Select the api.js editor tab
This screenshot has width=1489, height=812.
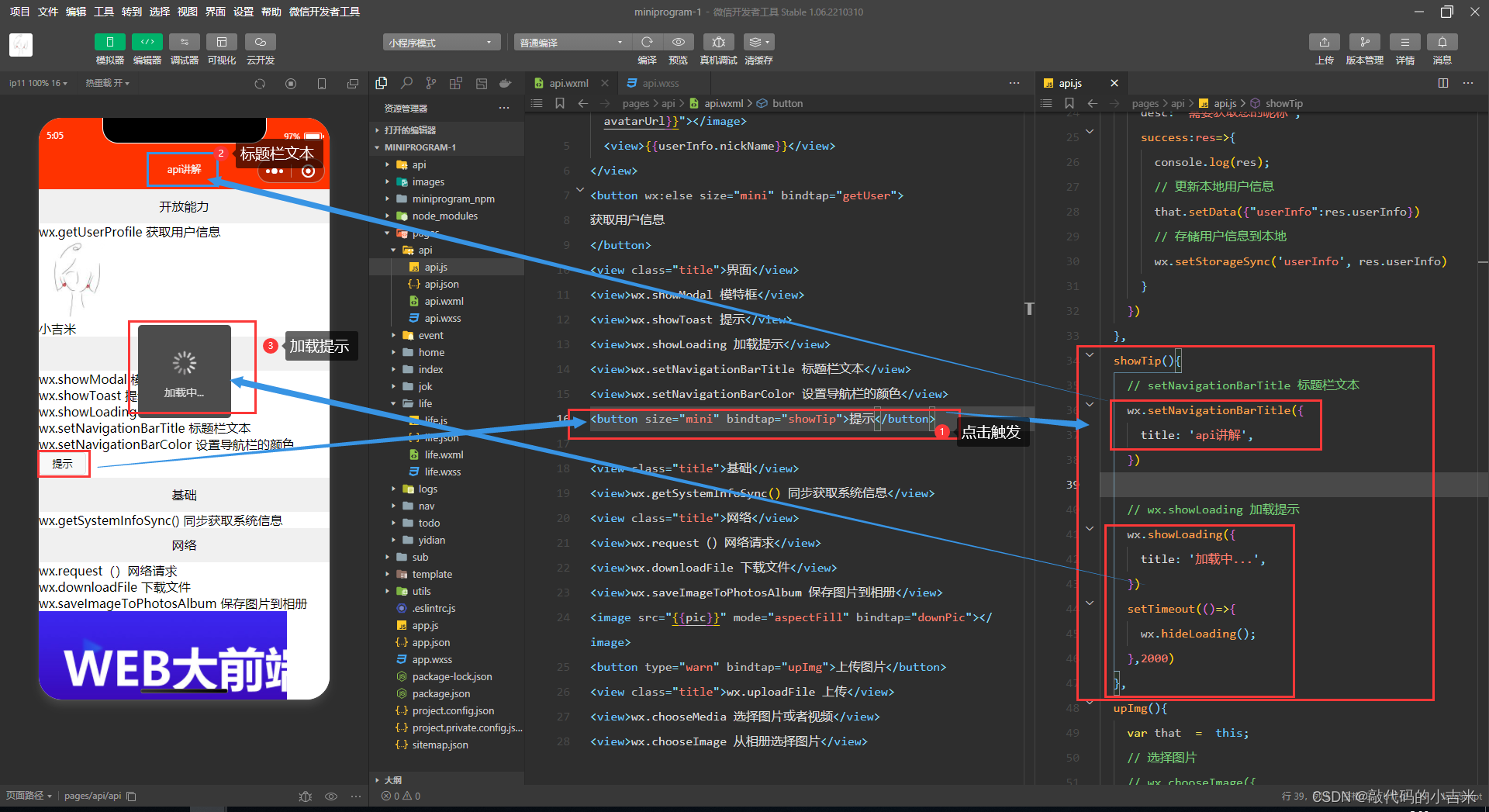(1070, 83)
